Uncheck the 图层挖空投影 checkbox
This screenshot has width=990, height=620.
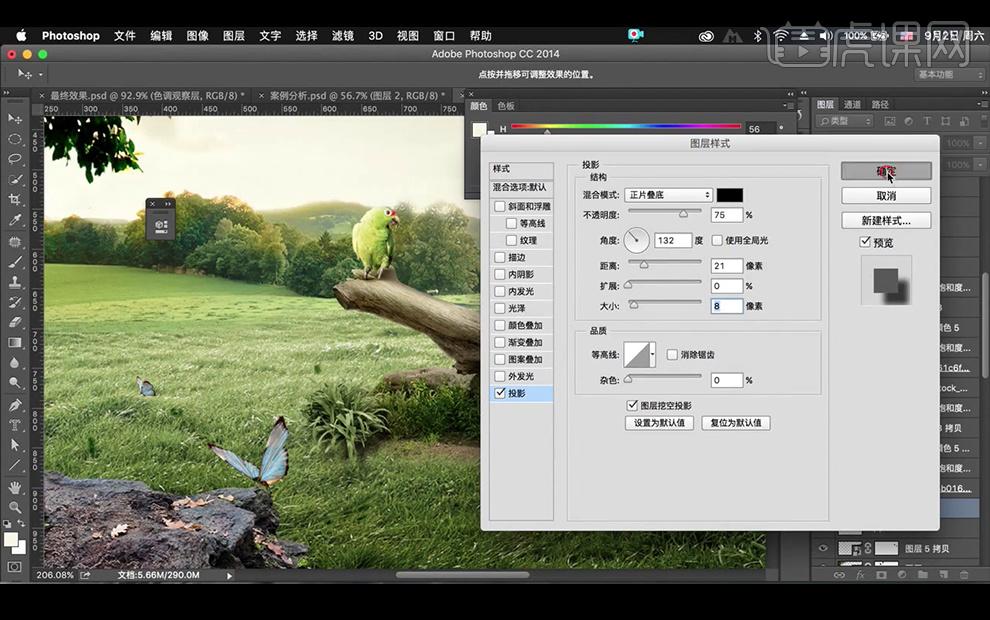point(632,405)
